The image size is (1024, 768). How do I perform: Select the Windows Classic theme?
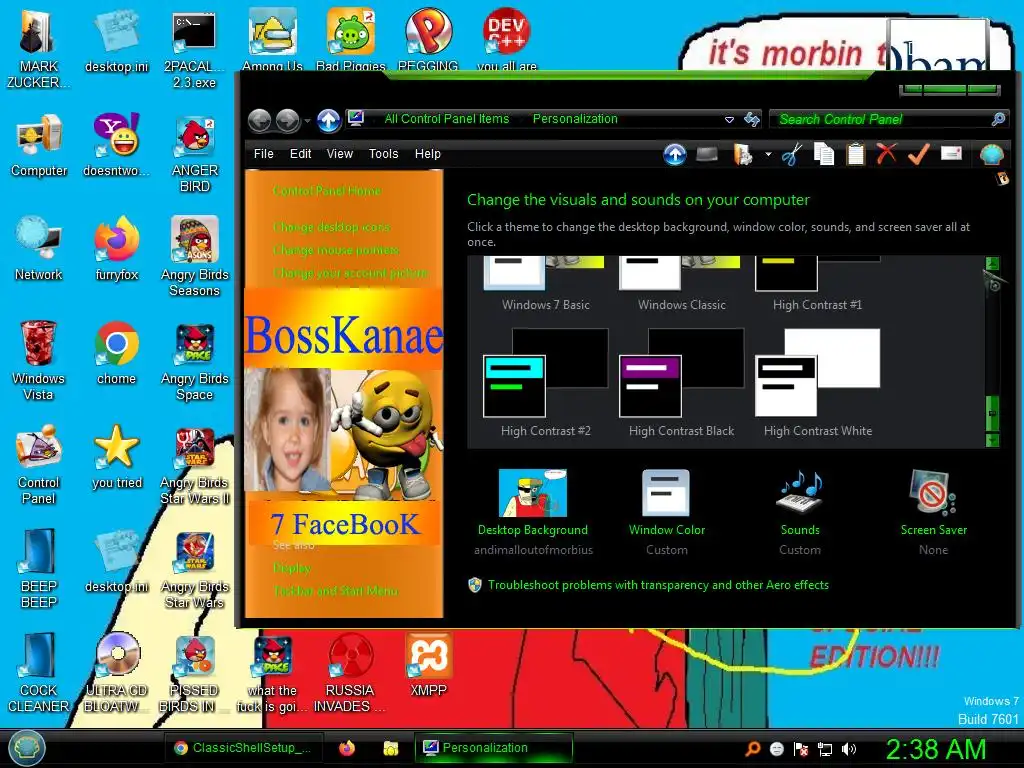(681, 284)
